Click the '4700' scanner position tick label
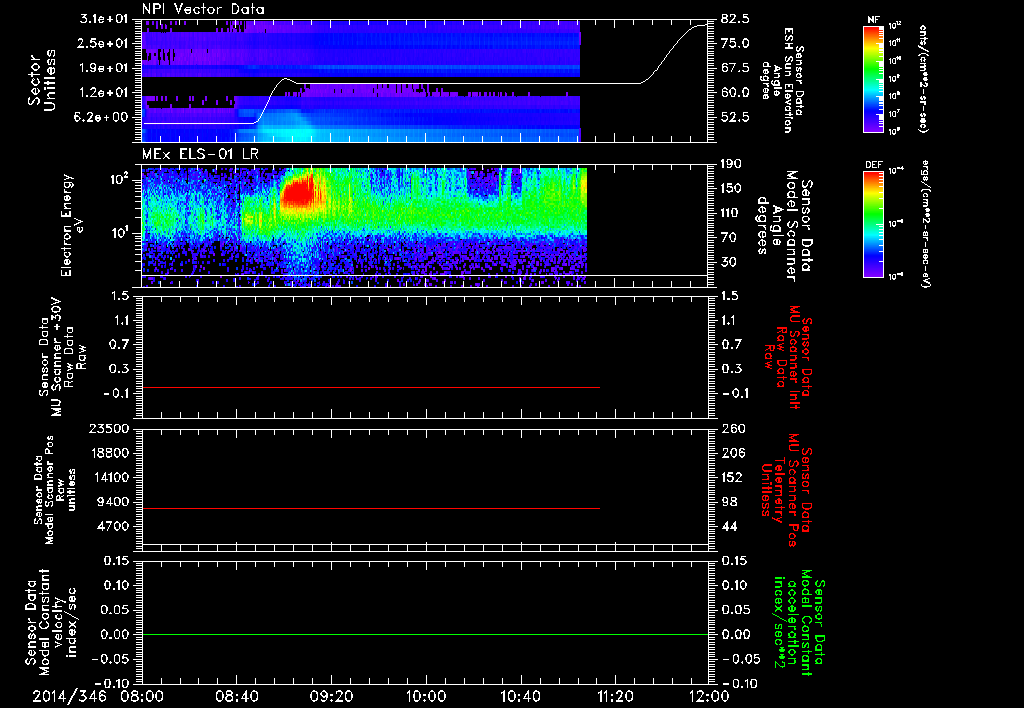The height and width of the screenshot is (708, 1024). point(114,527)
